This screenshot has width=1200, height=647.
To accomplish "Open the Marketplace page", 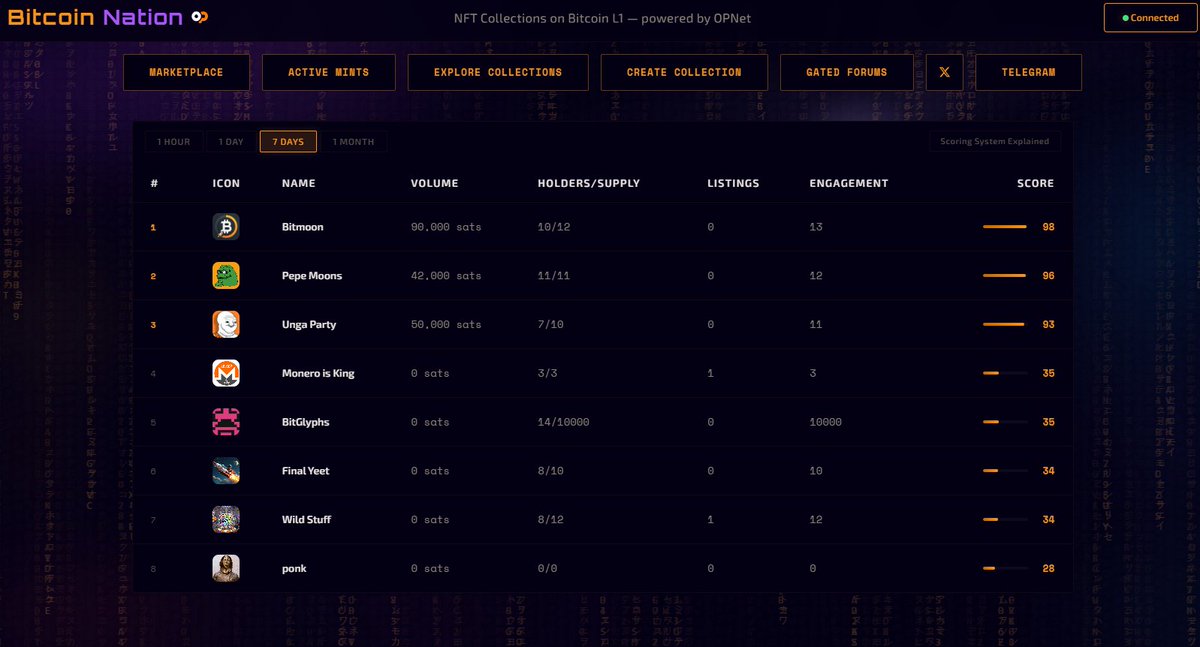I will [x=186, y=72].
